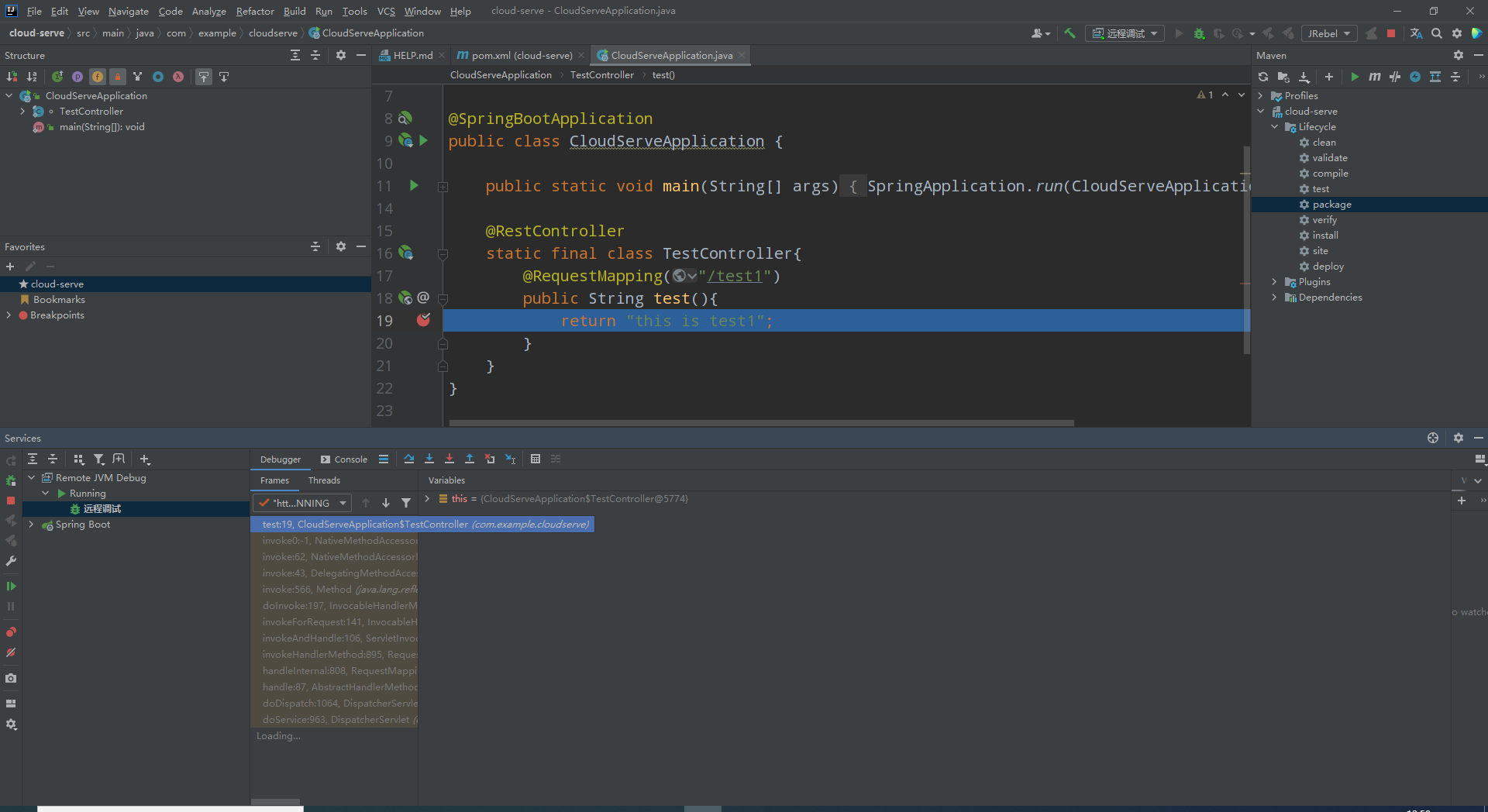This screenshot has width=1488, height=812.
Task: Open the 远程调试 run configuration dropdown
Action: point(1125,33)
